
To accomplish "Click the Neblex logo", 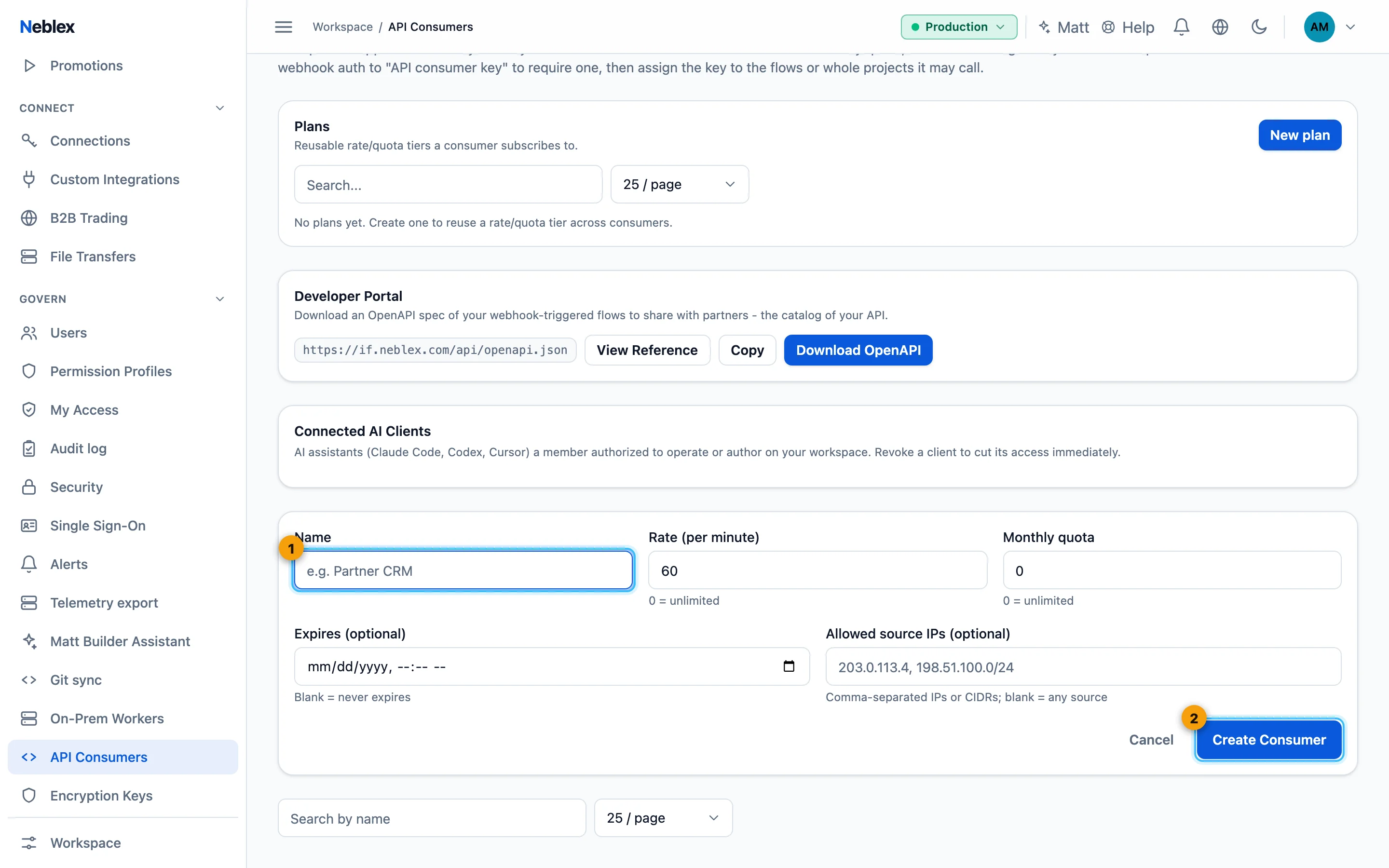I will point(47,27).
